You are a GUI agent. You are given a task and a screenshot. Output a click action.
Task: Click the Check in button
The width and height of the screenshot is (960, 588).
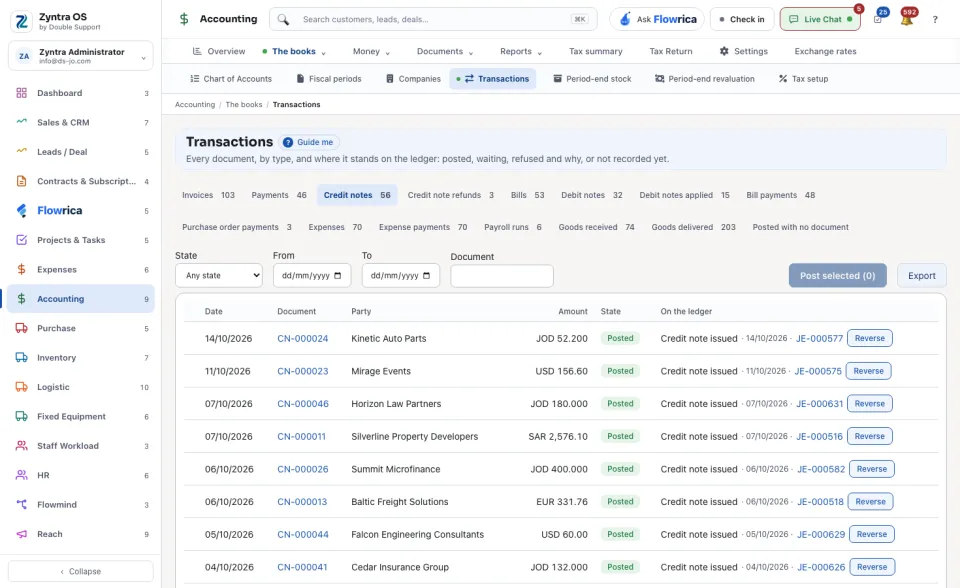[742, 20]
